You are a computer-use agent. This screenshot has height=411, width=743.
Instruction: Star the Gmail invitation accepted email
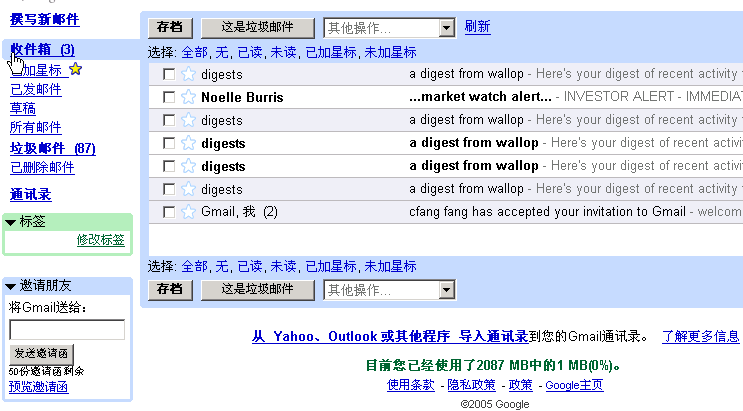pyautogui.click(x=188, y=212)
